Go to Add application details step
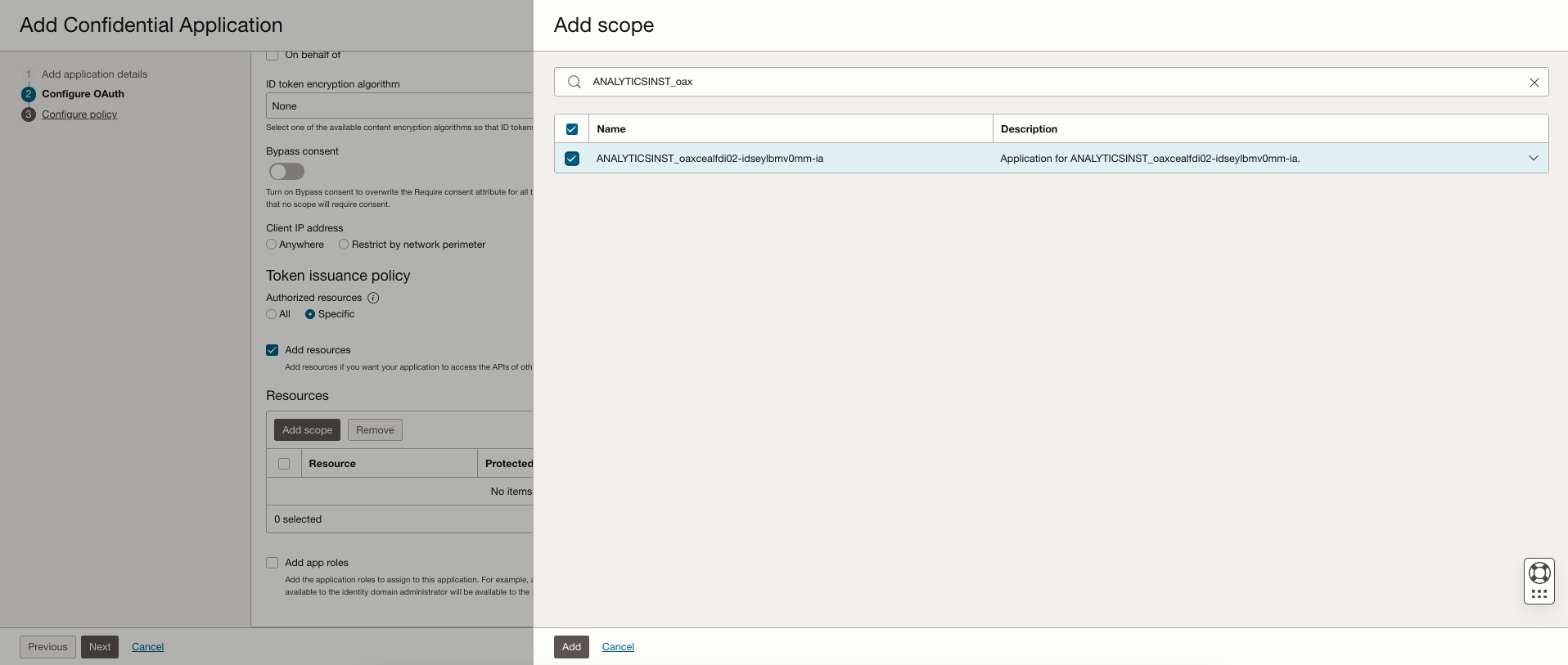 tap(94, 74)
